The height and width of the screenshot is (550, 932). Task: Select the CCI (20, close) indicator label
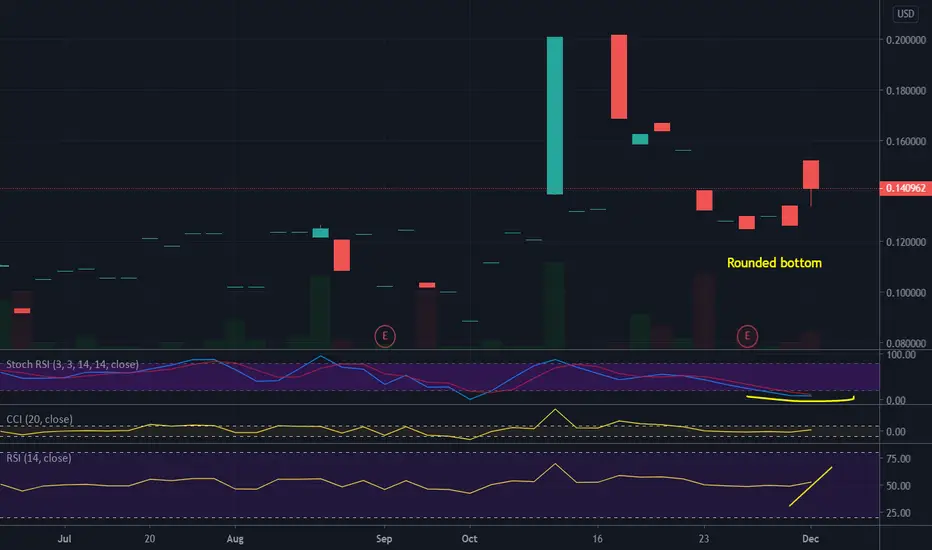39,419
